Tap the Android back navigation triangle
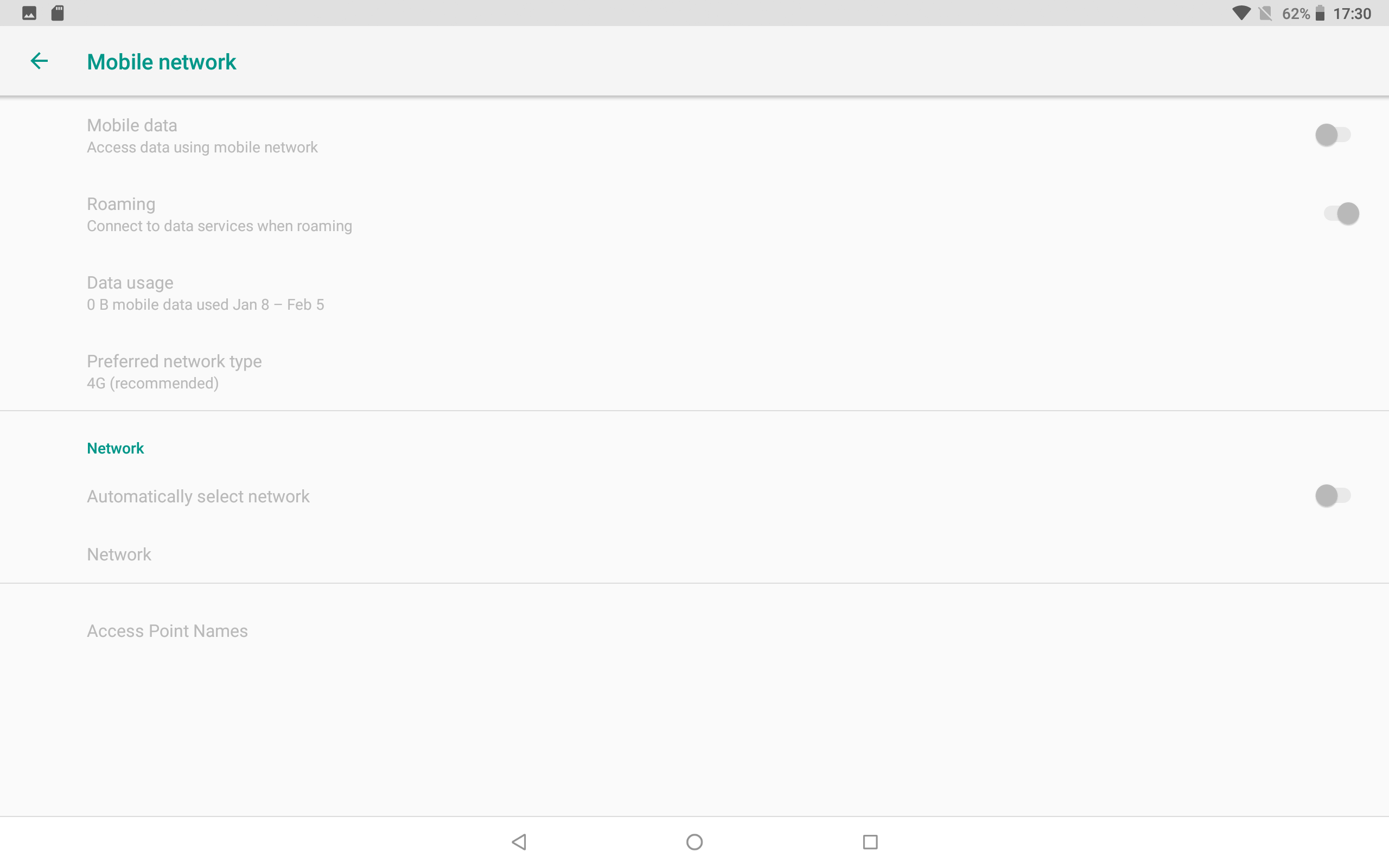1389x868 pixels. 519,841
